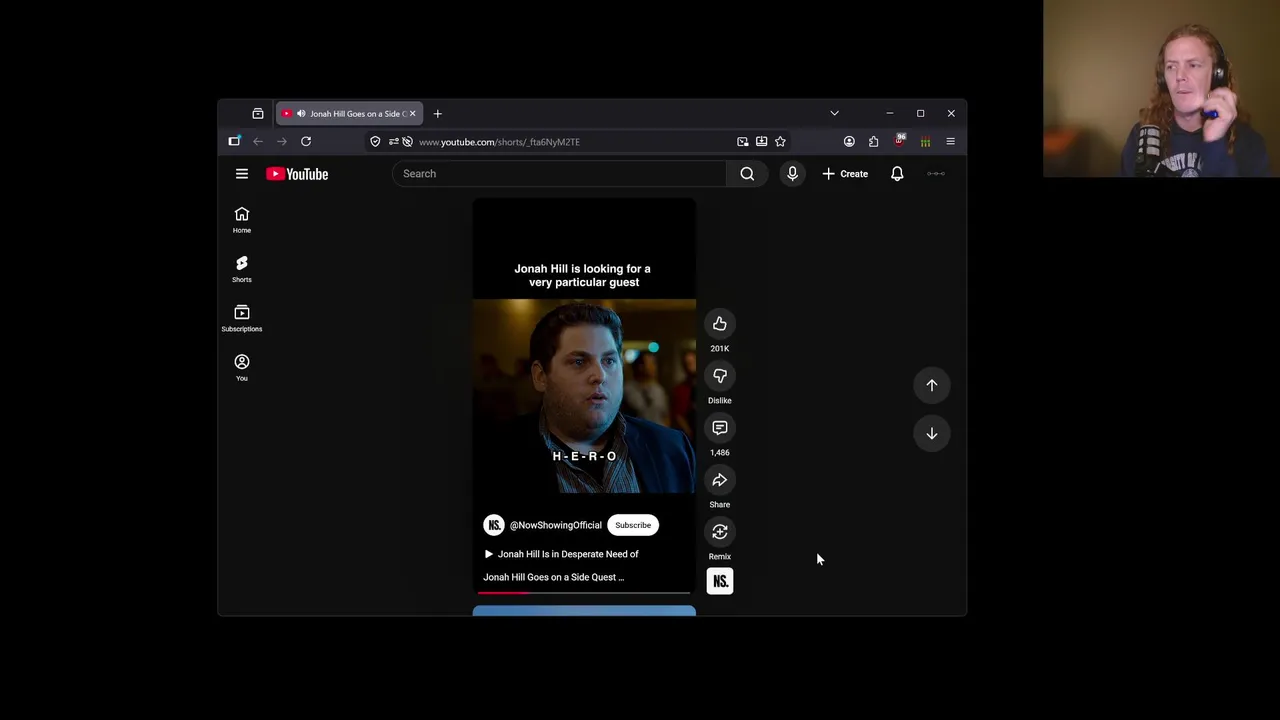This screenshot has height=720, width=1280.
Task: Open Firefox application menu
Action: [950, 142]
